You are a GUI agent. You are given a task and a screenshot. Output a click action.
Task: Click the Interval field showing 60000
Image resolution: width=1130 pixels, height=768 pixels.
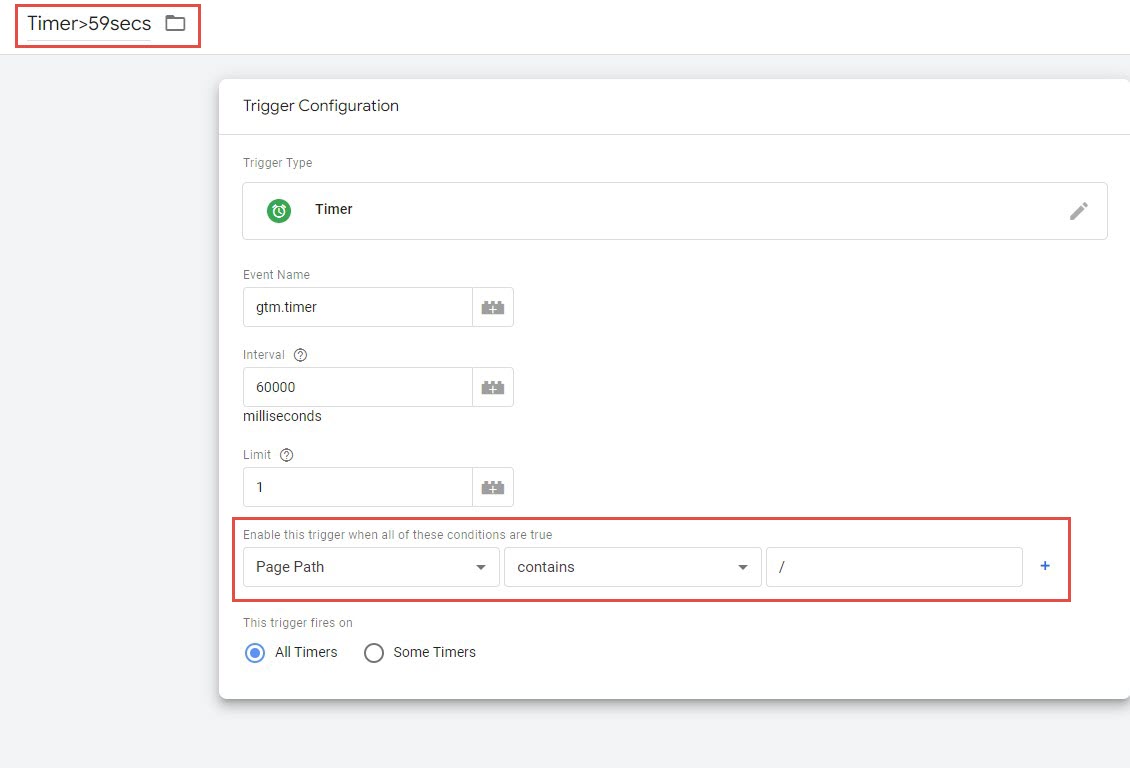point(357,388)
